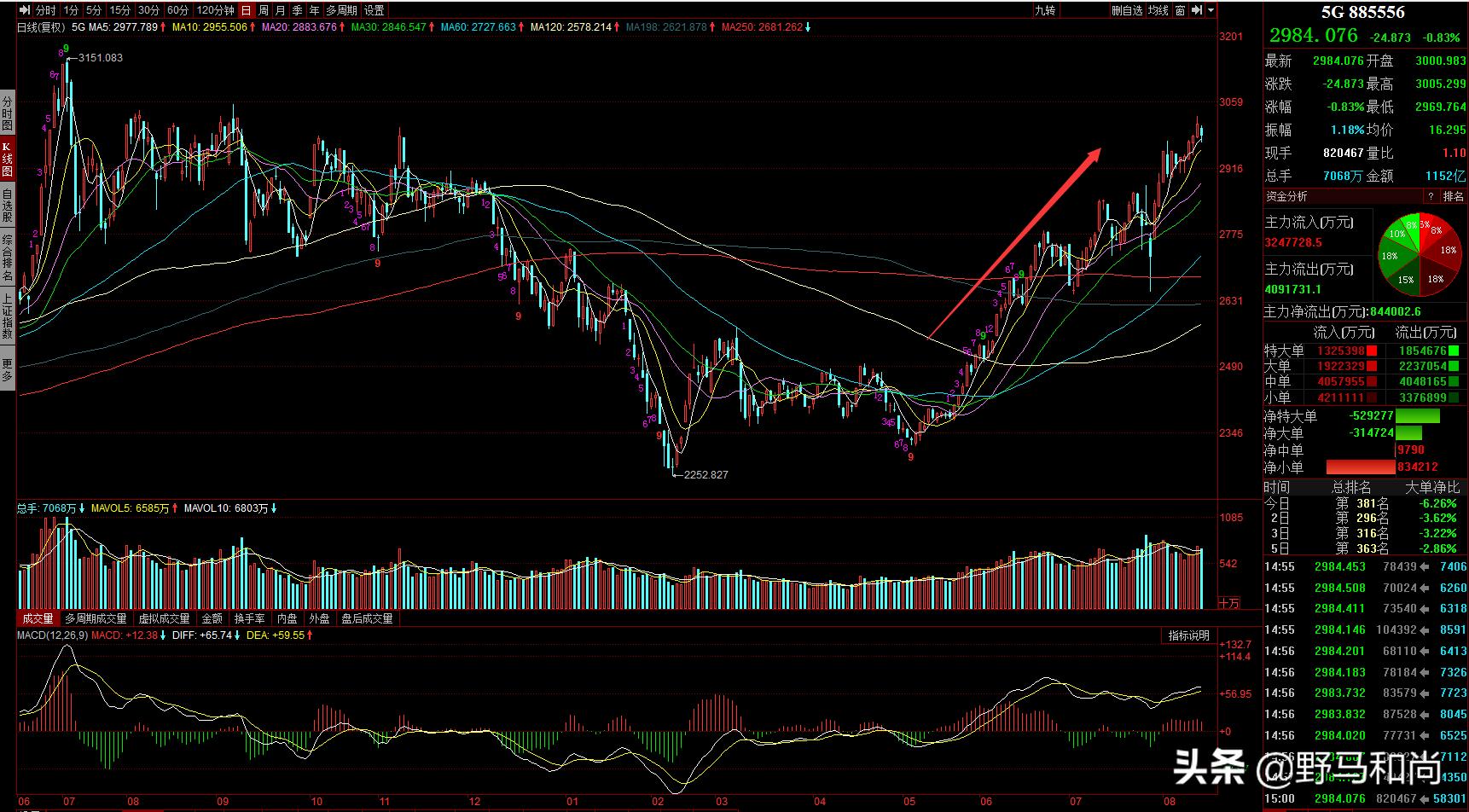Click the 资金分析 panel header
Image resolution: width=1469 pixels, height=812 pixels.
point(1286,196)
